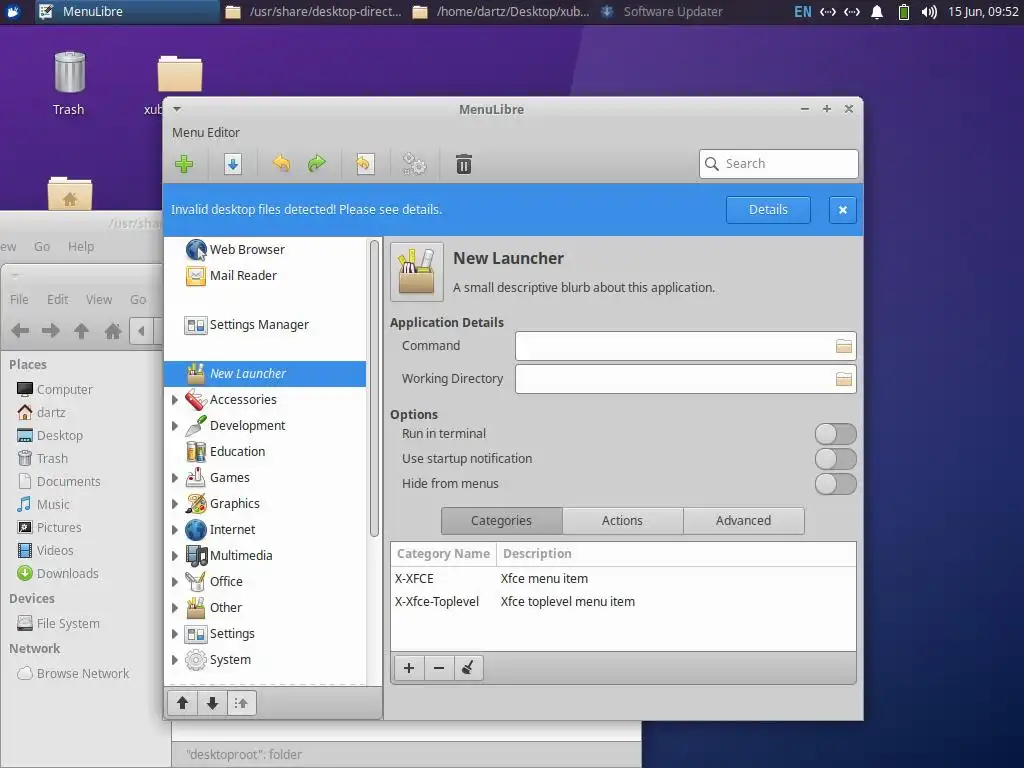Remove category with minus button
Screen dimensions: 1024x768
[439, 668]
